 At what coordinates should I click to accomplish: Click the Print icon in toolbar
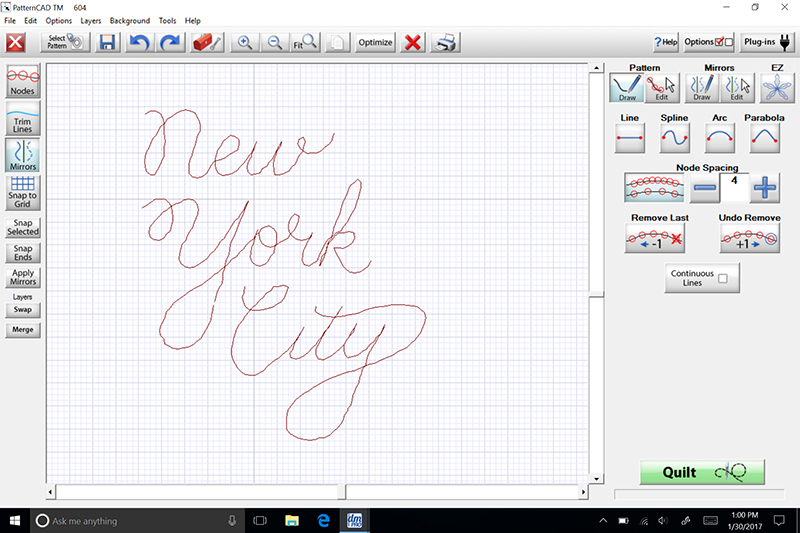click(446, 43)
